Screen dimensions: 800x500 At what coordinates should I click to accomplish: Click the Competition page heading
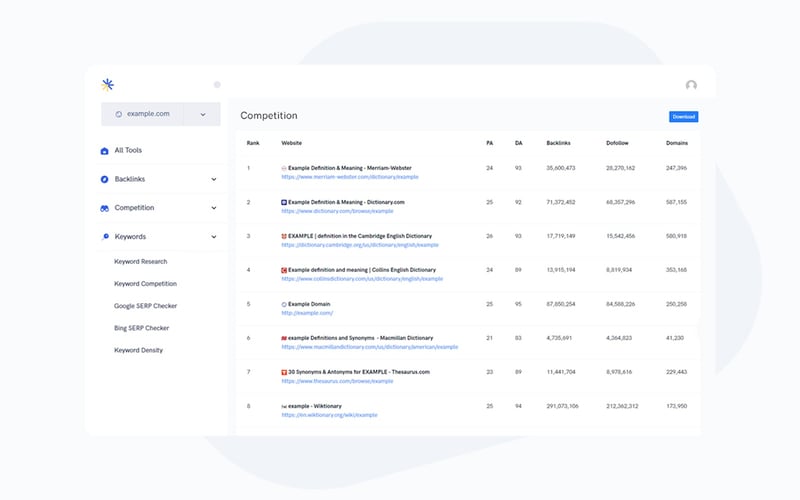(x=269, y=116)
